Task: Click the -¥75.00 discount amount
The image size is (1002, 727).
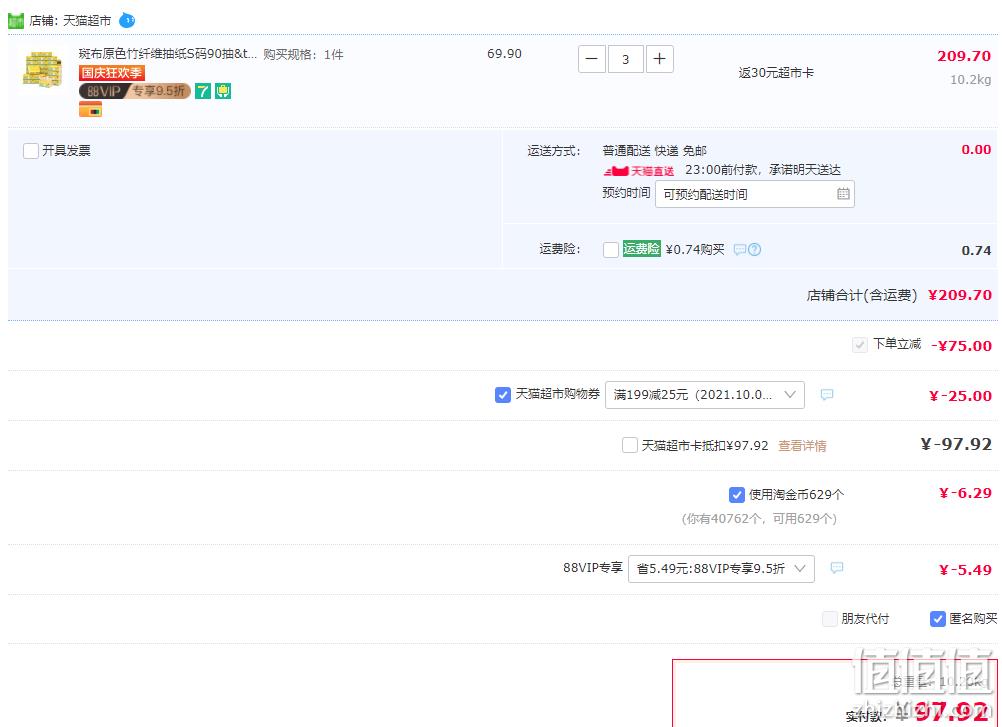Action: [x=961, y=346]
